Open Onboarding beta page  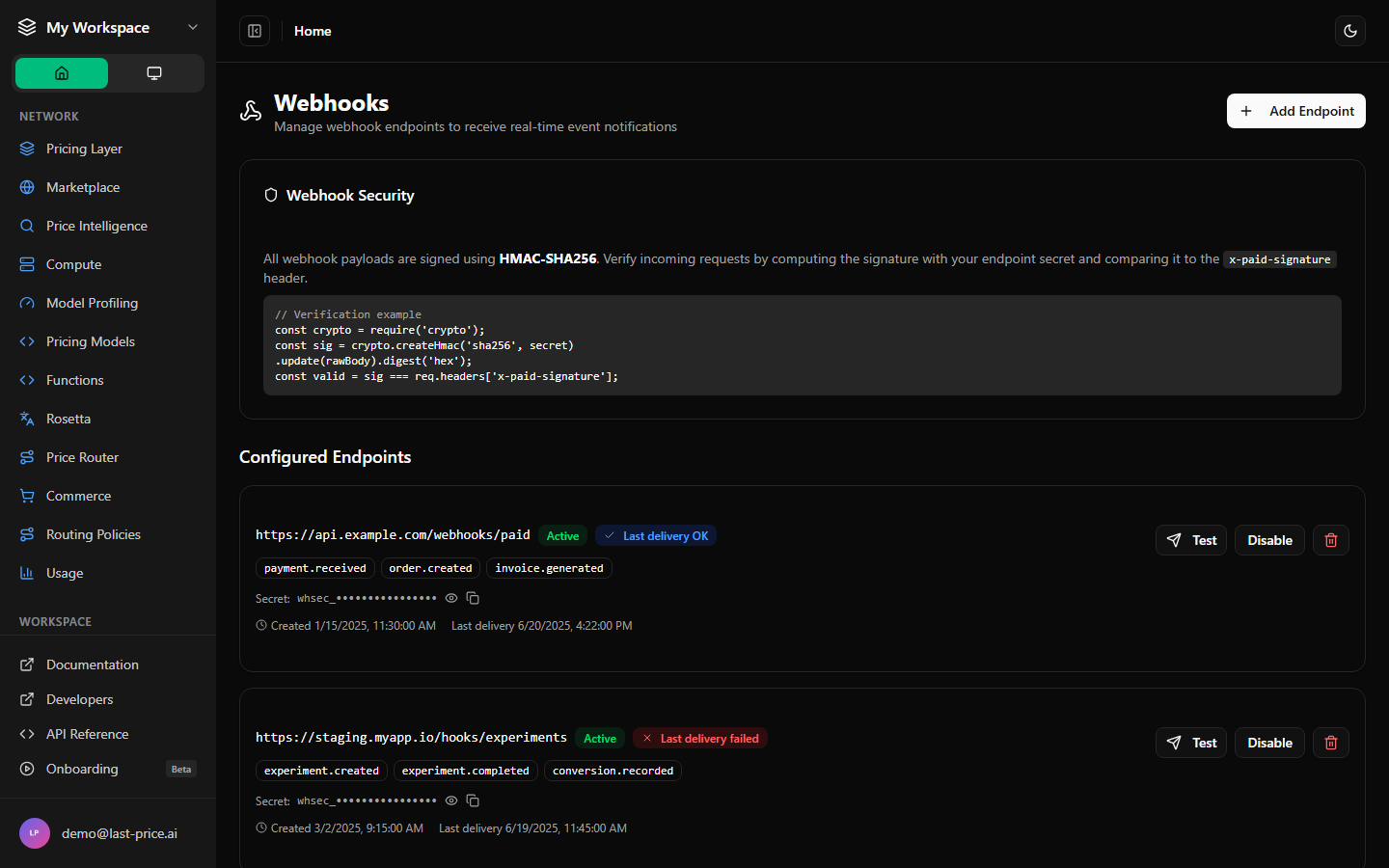[x=108, y=769]
